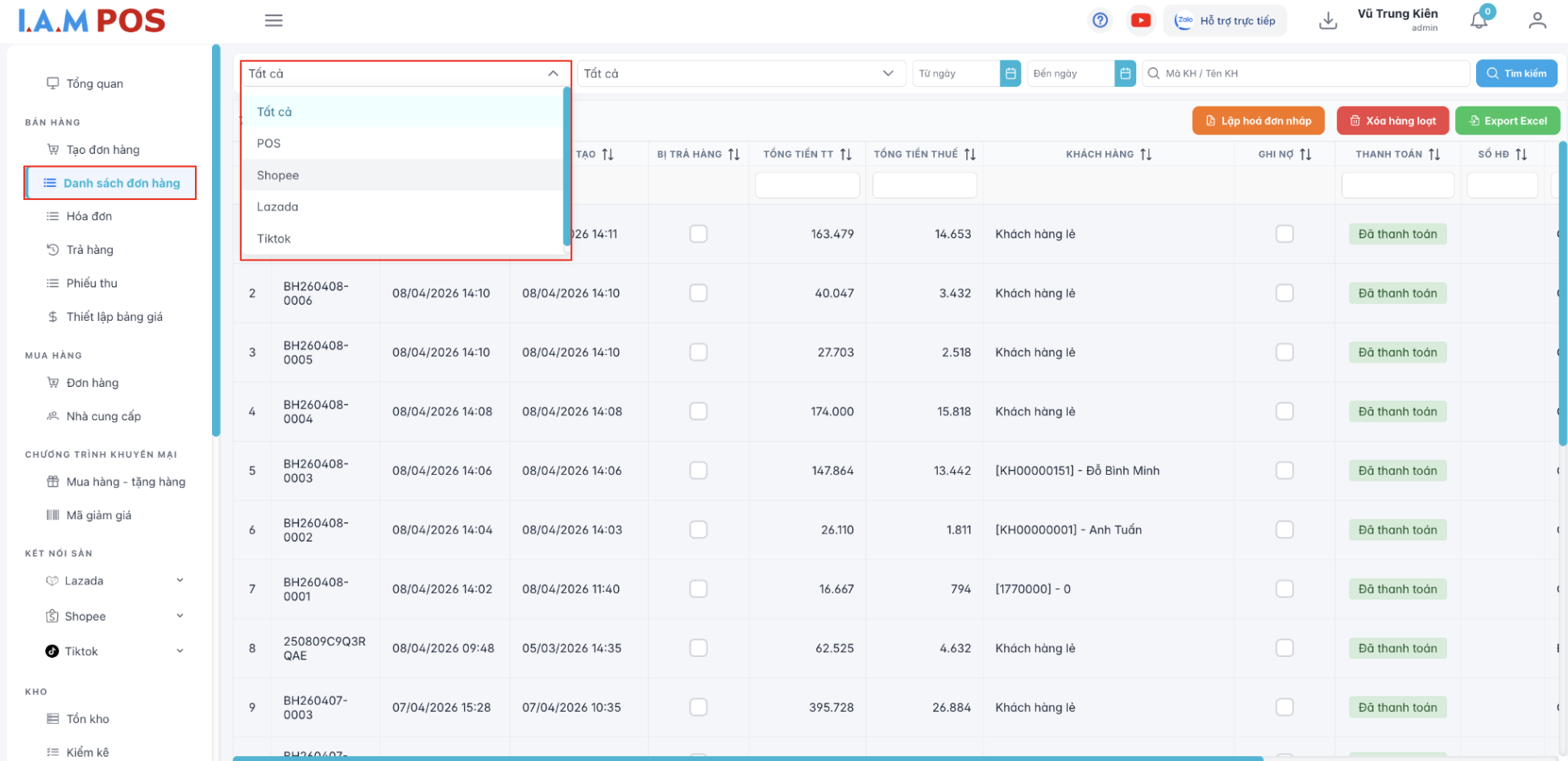
Task: Open the 'Từ ngày' calendar picker
Action: [x=1010, y=73]
